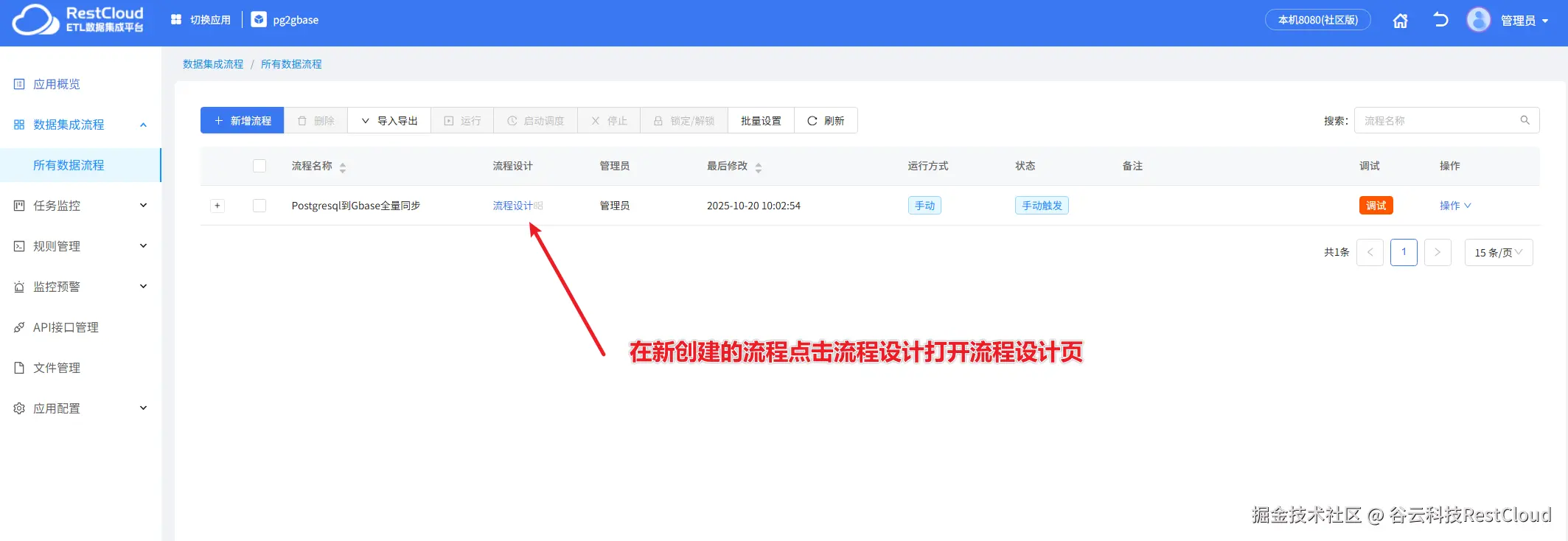Go to home via house icon
The width and height of the screenshot is (1568, 541).
click(1400, 21)
